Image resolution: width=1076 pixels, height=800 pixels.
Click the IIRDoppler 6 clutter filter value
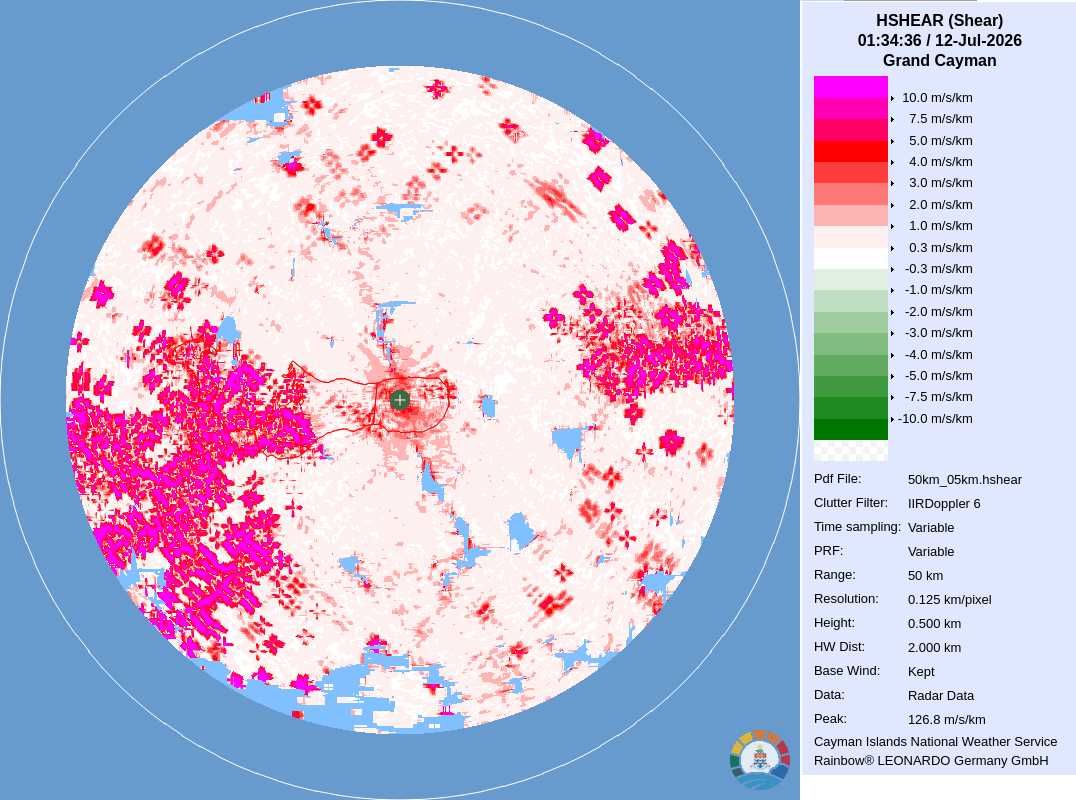pyautogui.click(x=944, y=504)
